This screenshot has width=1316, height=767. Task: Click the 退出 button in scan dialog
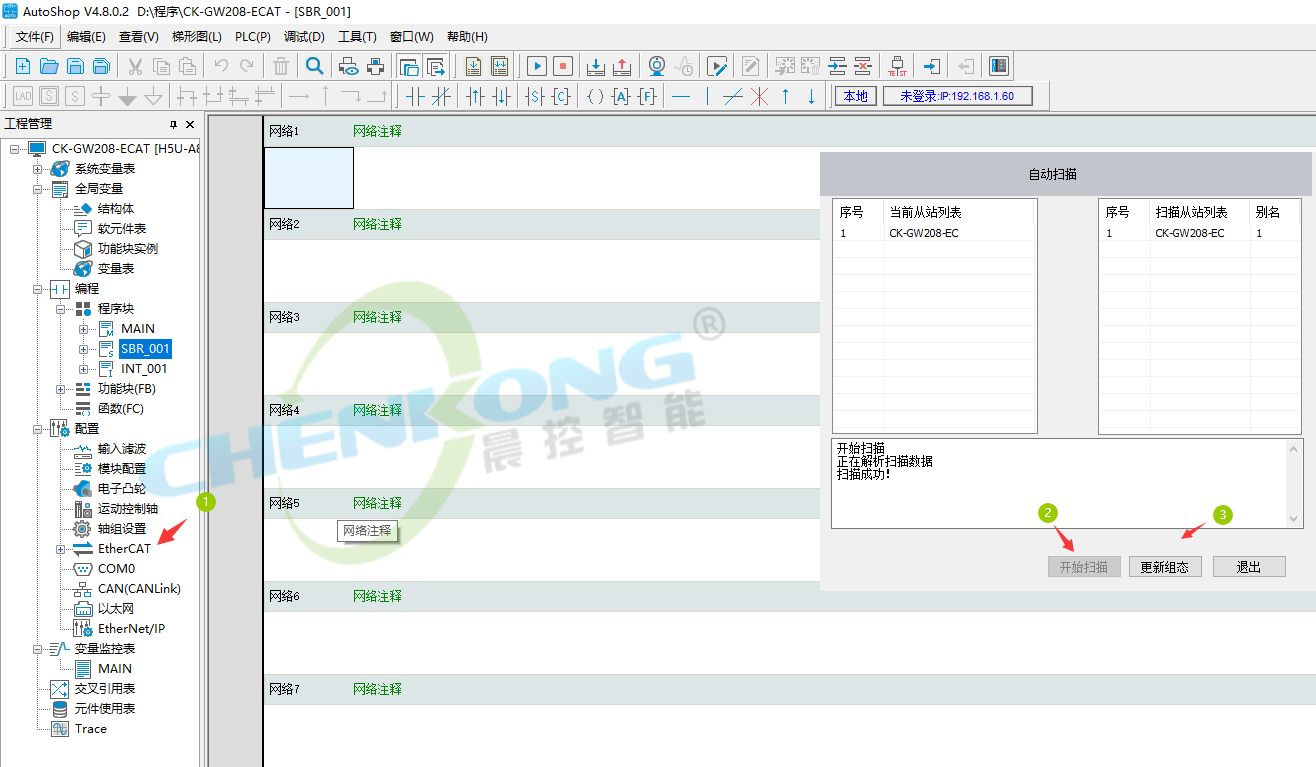click(1249, 567)
